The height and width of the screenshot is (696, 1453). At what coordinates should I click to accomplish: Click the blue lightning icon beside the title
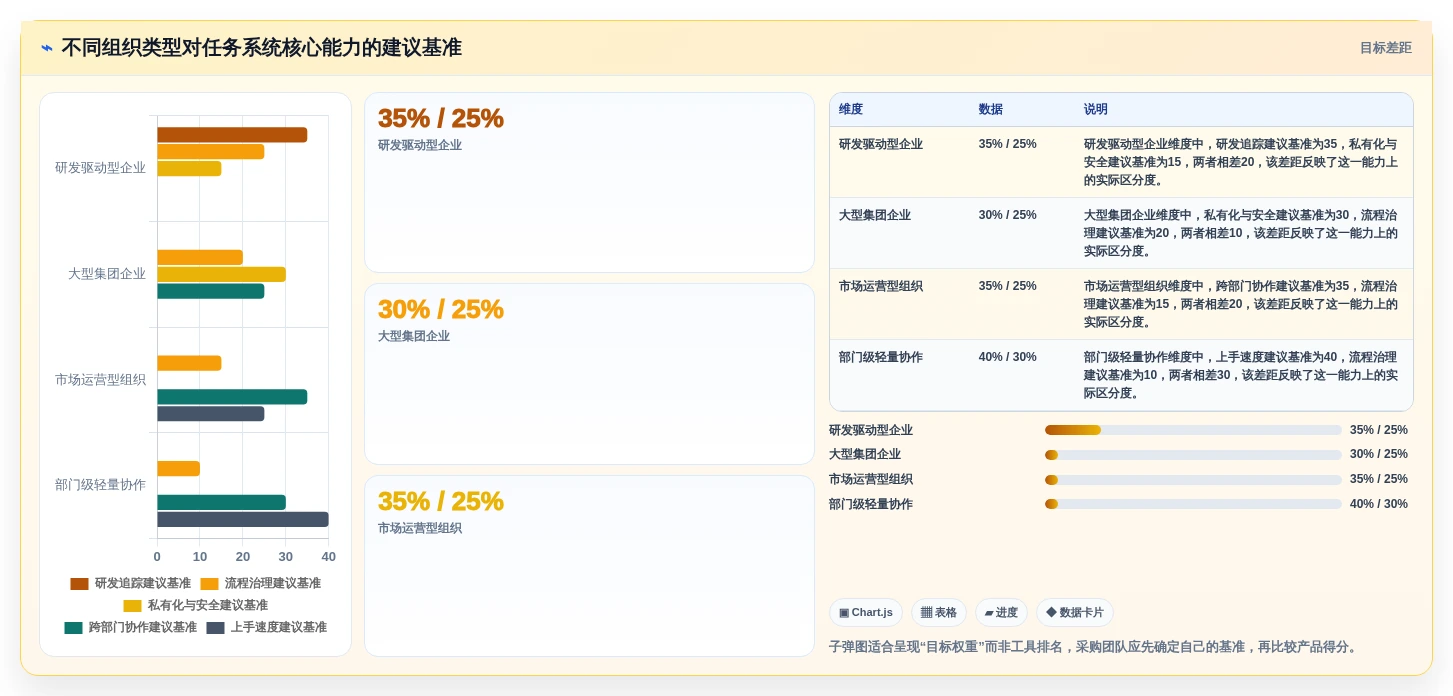(x=47, y=48)
